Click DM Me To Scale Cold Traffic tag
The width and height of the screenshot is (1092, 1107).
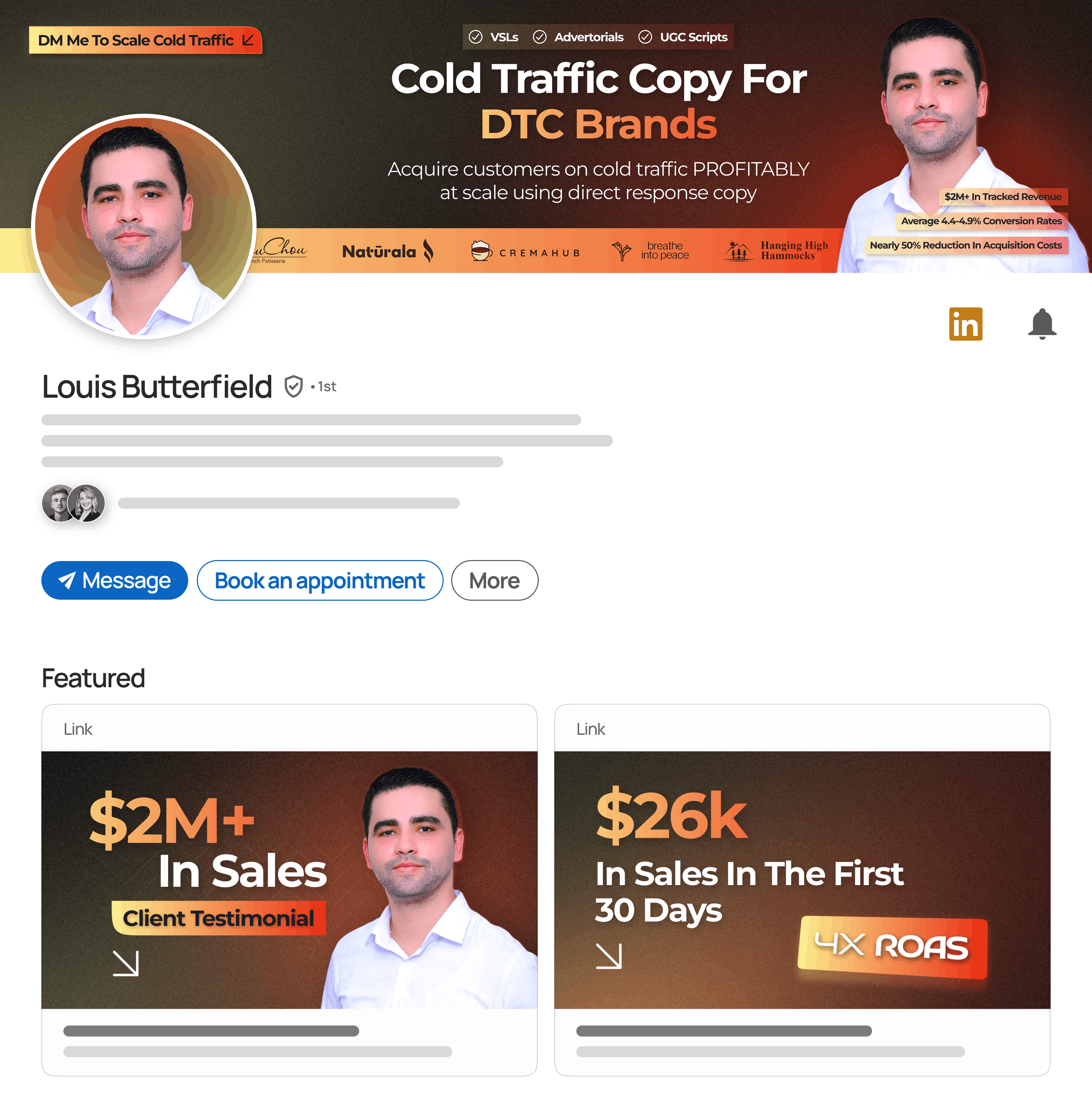click(x=145, y=40)
